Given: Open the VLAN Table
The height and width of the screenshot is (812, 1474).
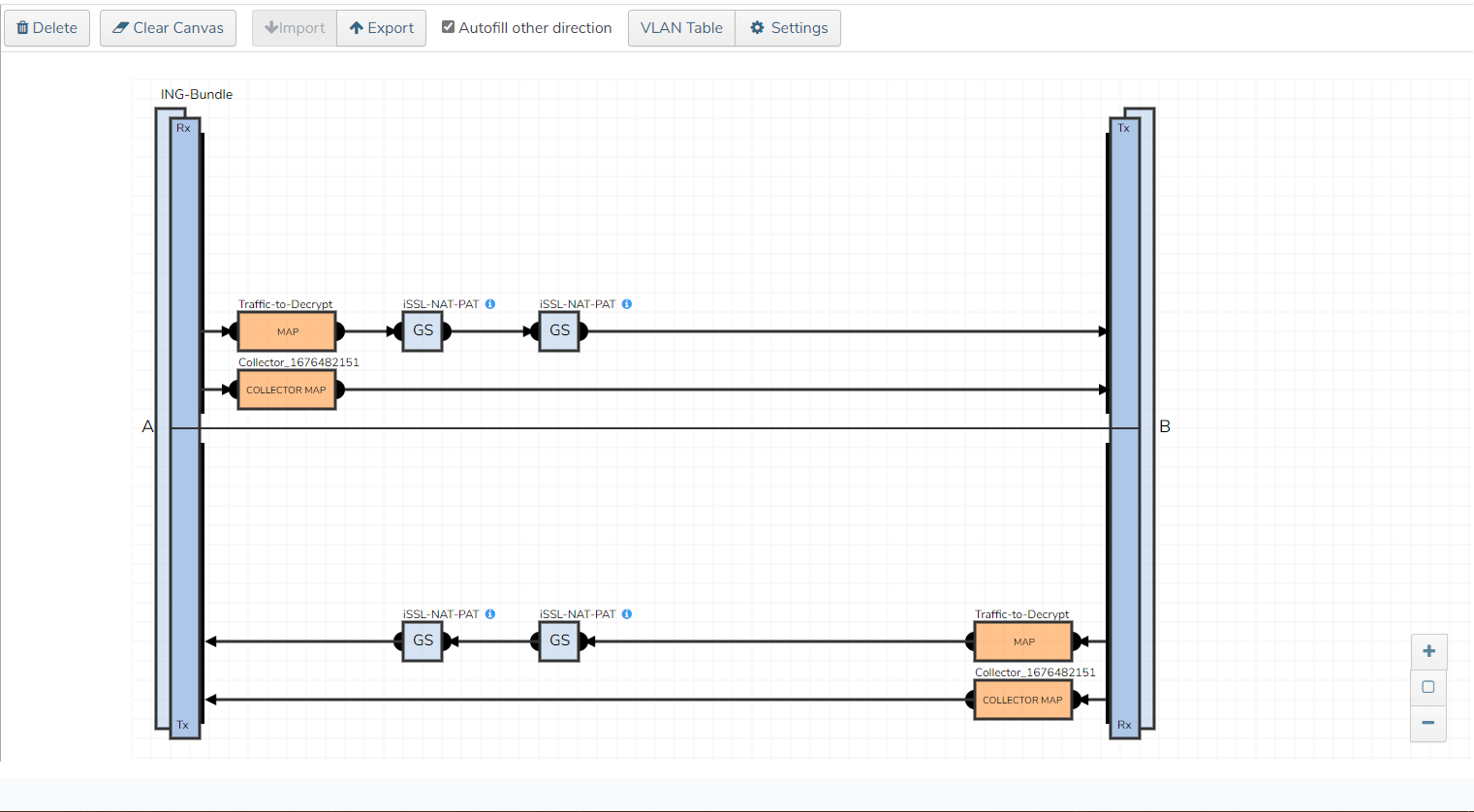Looking at the screenshot, I should [681, 28].
